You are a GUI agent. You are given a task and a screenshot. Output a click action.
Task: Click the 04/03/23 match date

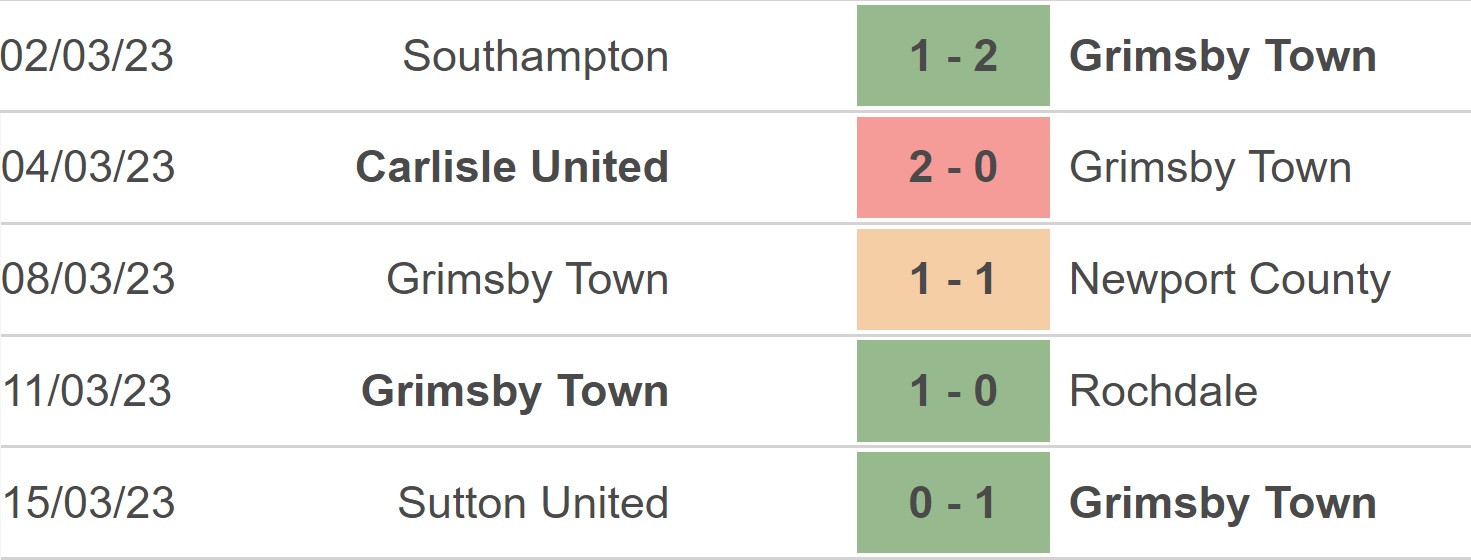[87, 167]
